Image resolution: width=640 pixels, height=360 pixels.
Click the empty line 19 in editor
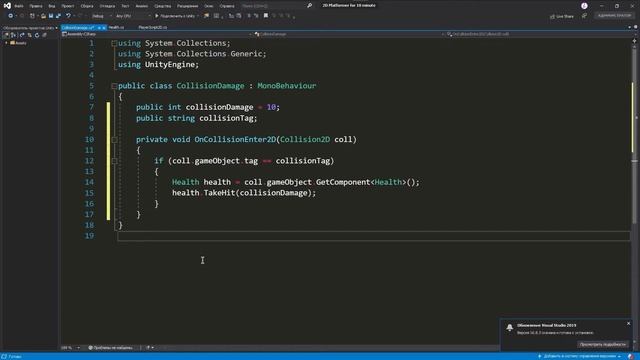point(373,236)
